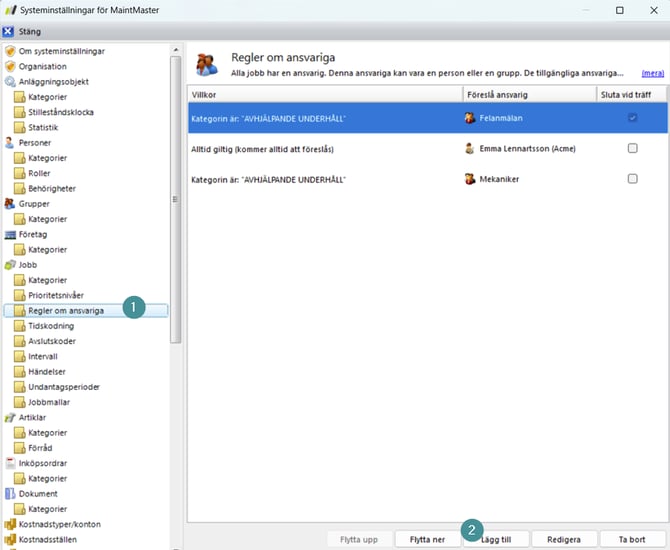Click the Flytta ner button
The image size is (670, 550).
coord(427,540)
